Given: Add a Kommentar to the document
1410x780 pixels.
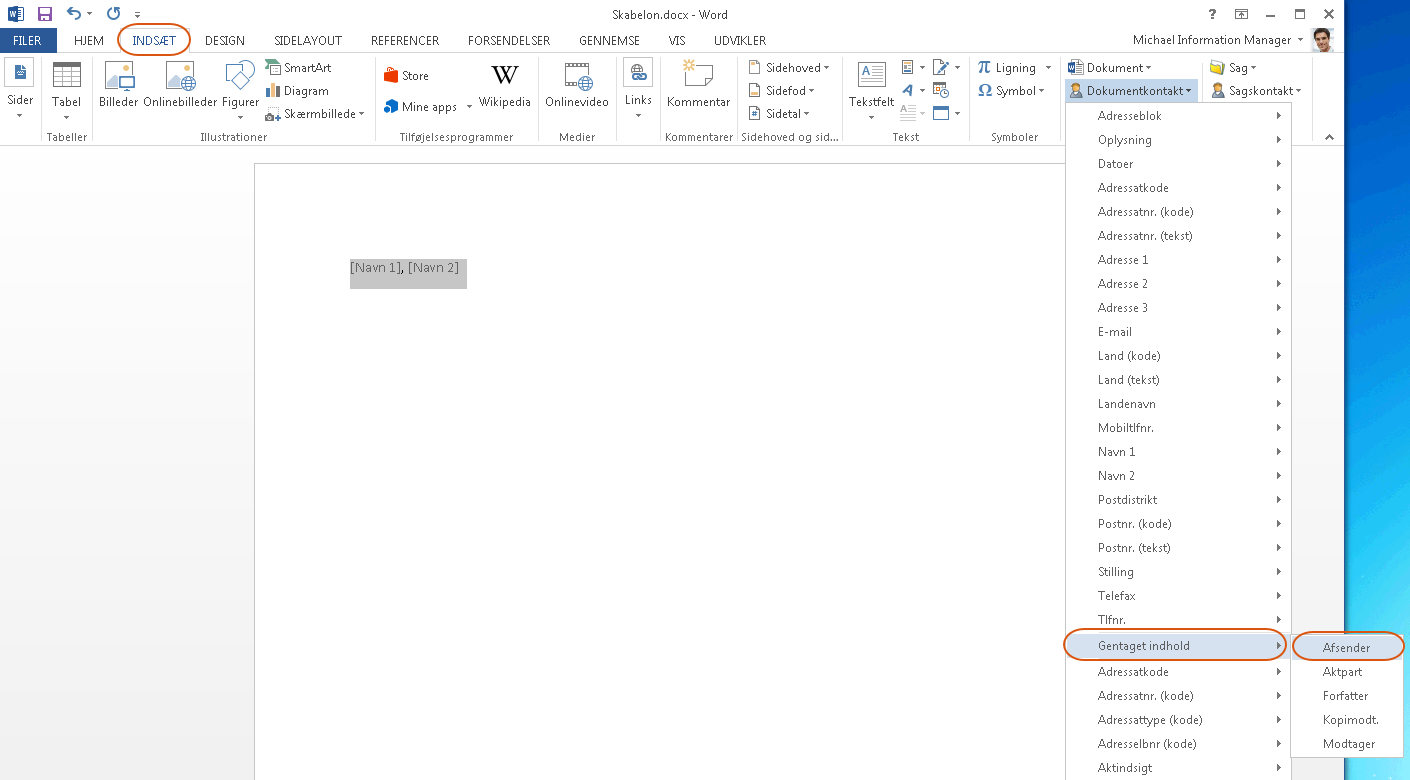Looking at the screenshot, I should pyautogui.click(x=698, y=77).
